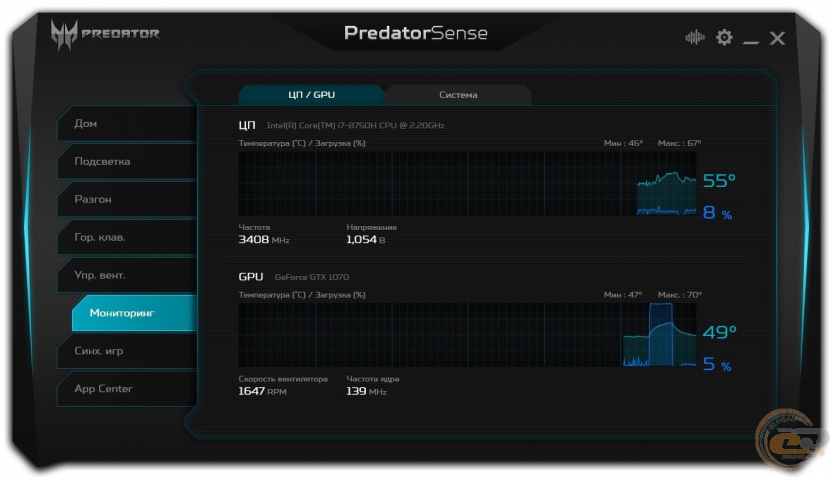Click the GeForce GTX 1070 label
833x480 pixels.
pos(311,277)
